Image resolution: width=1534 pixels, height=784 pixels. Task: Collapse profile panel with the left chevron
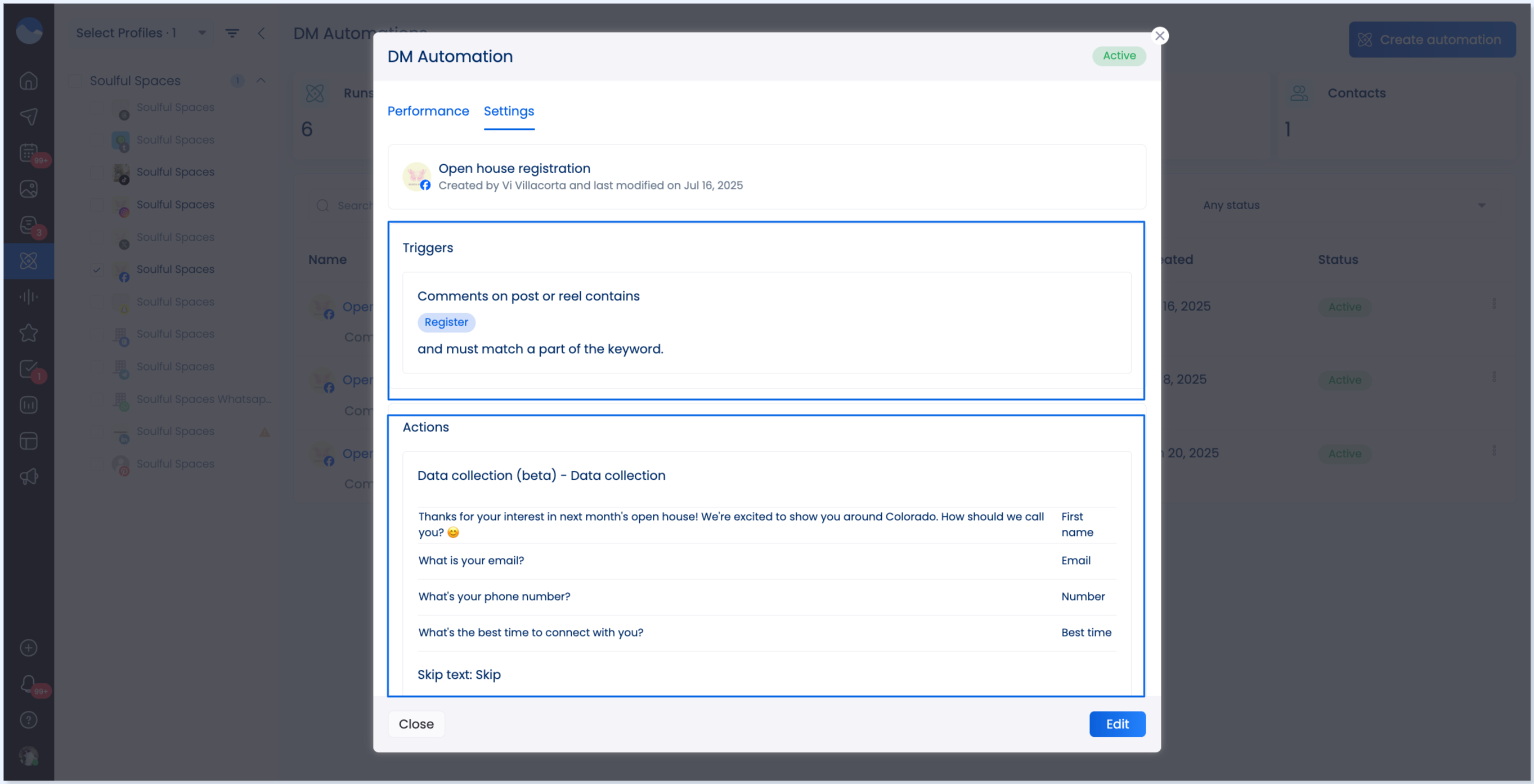pos(262,33)
